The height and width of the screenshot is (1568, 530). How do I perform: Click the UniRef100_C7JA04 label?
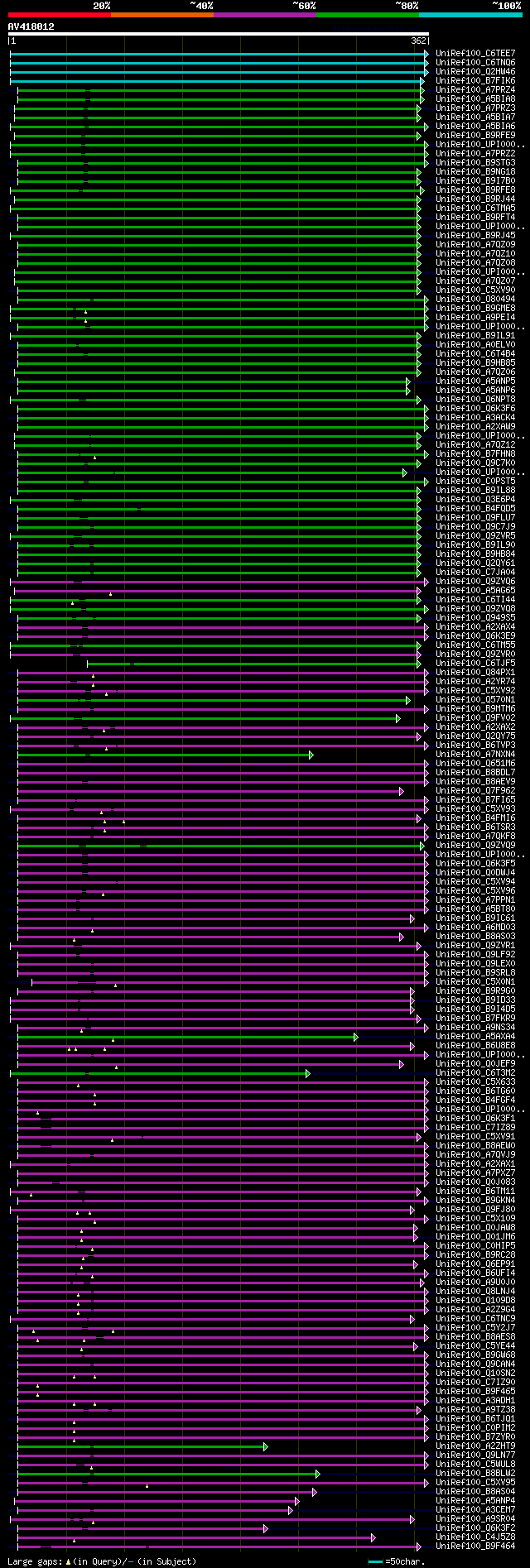click(475, 573)
